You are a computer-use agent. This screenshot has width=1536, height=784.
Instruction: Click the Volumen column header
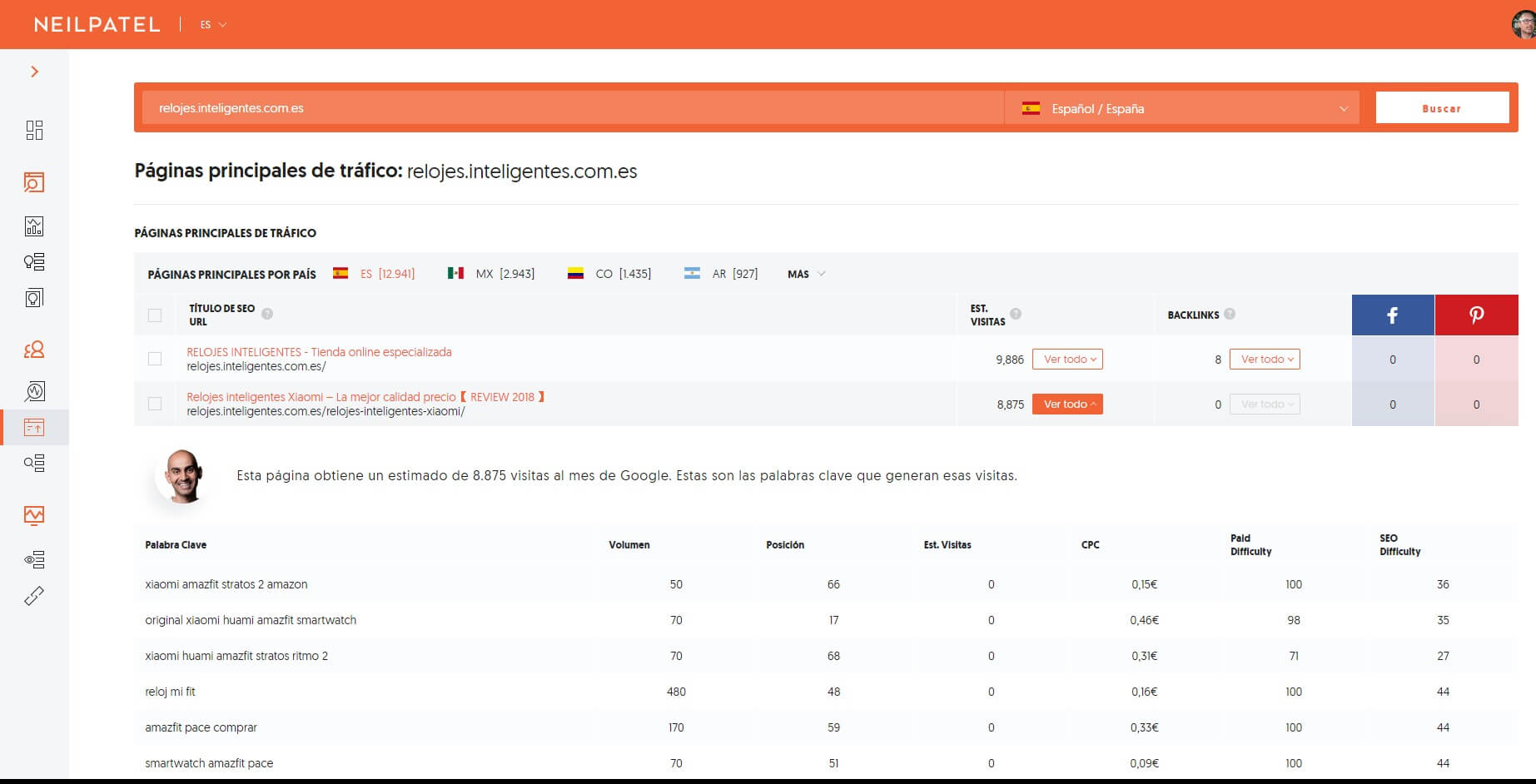pyautogui.click(x=629, y=545)
